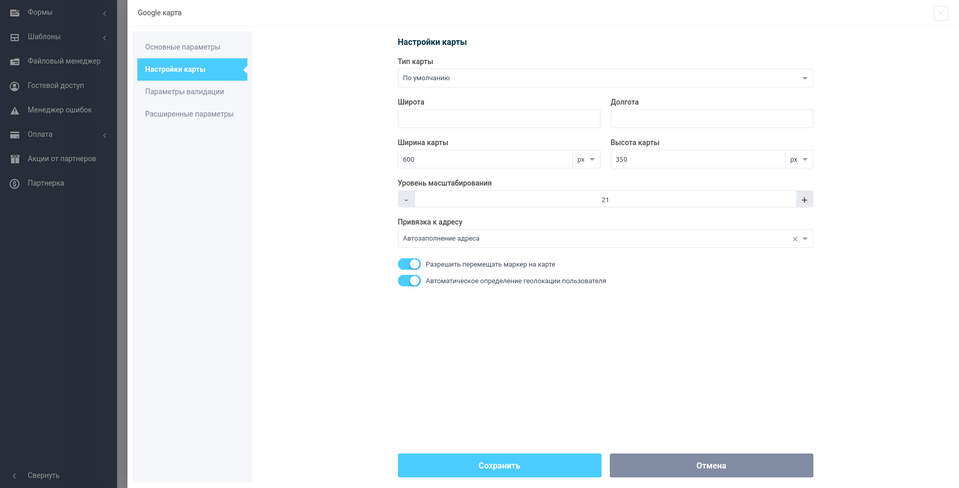The width and height of the screenshot is (959, 488).
Task: Clear the selected address binding value
Action: 795,239
